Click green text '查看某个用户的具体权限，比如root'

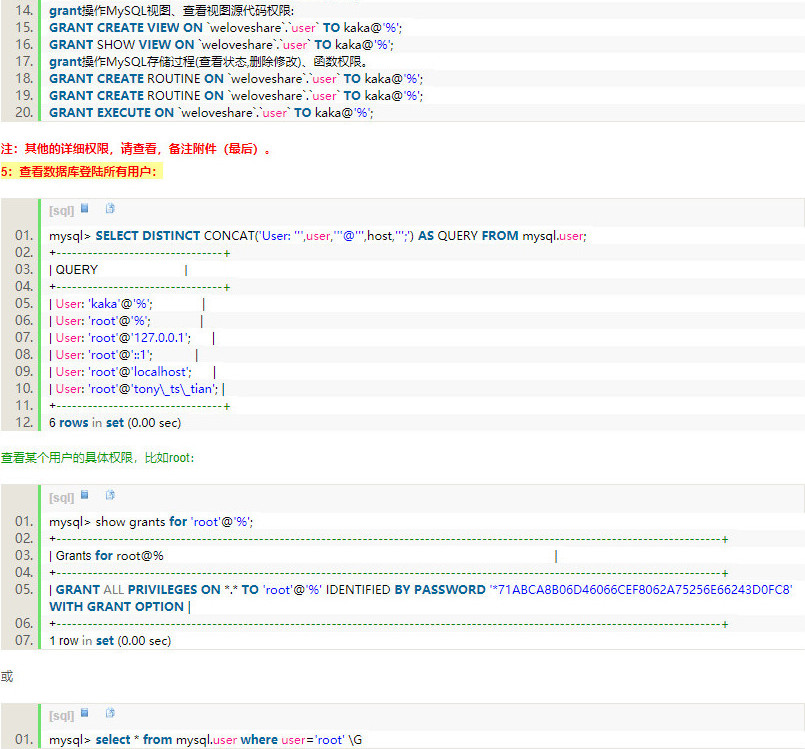(x=98, y=457)
